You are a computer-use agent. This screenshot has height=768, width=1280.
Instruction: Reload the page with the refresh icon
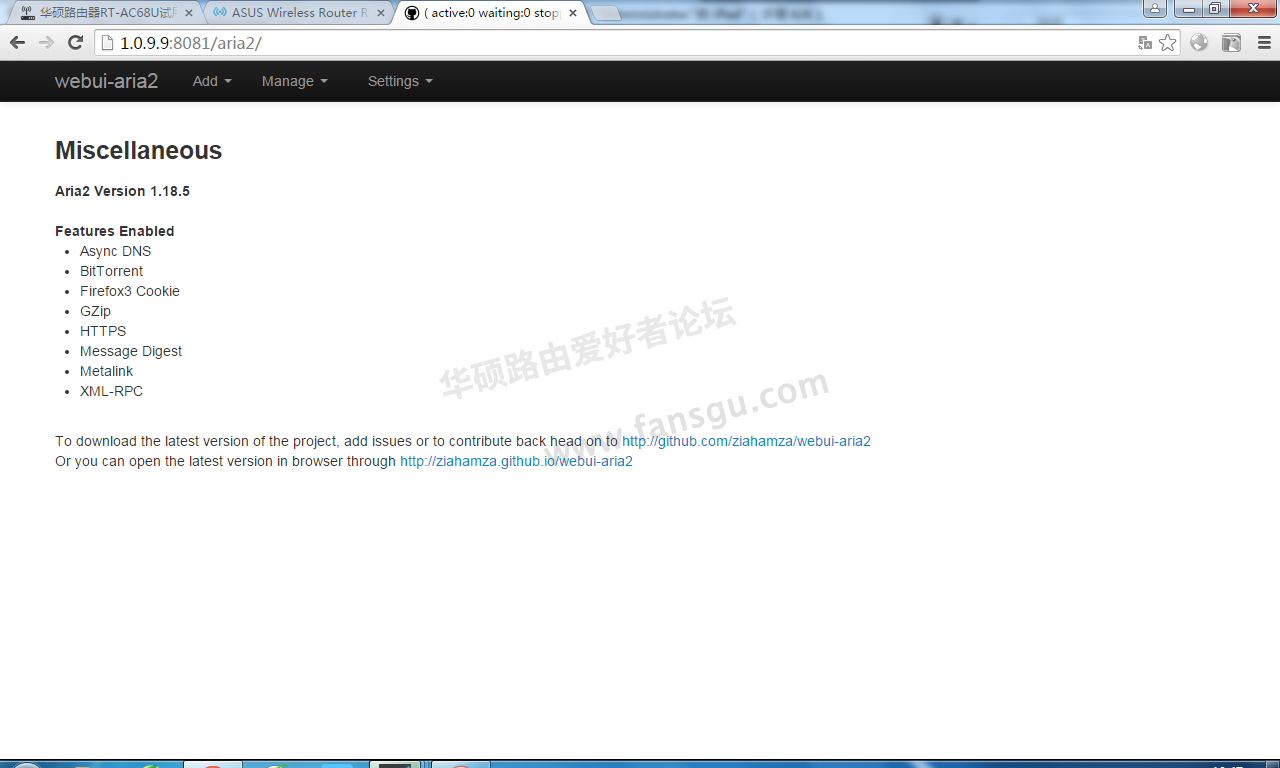point(75,42)
